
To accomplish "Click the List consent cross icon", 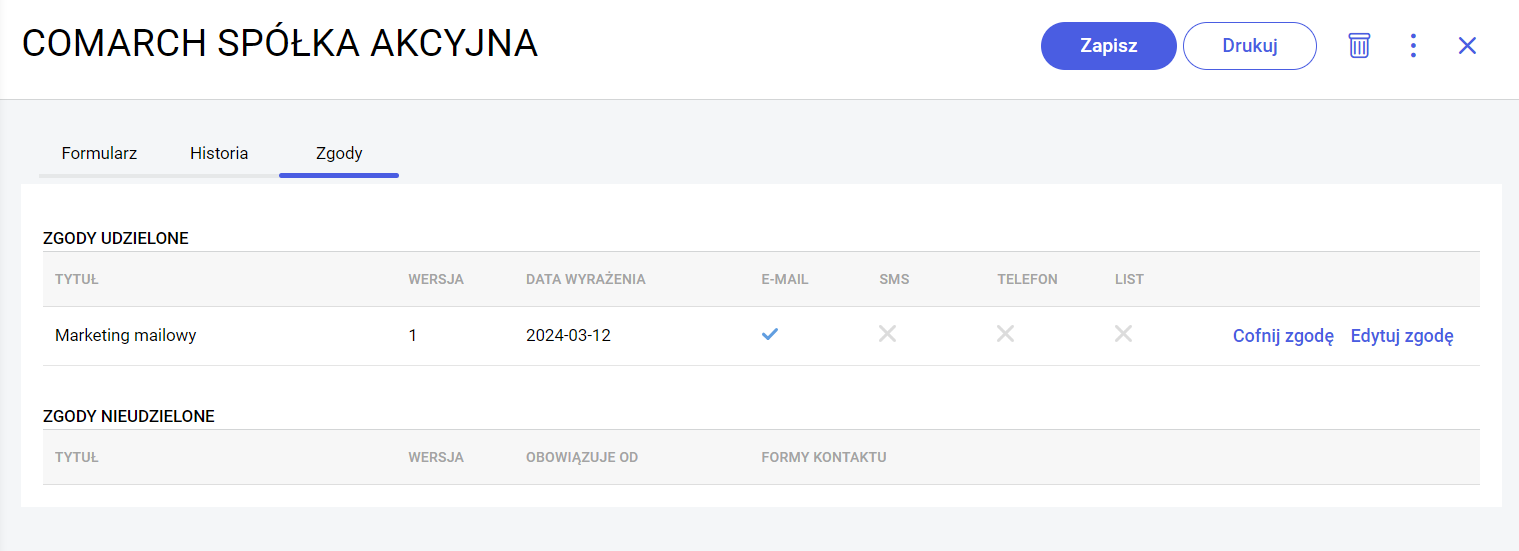I will click(1123, 334).
